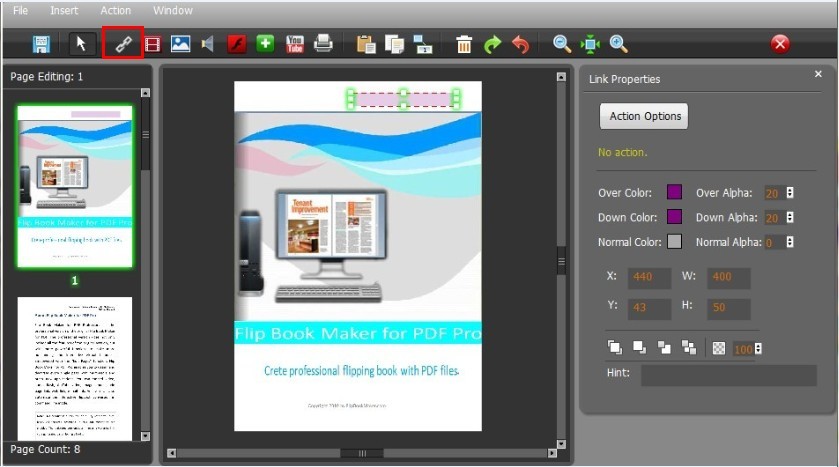Open the Action menu

115,10
